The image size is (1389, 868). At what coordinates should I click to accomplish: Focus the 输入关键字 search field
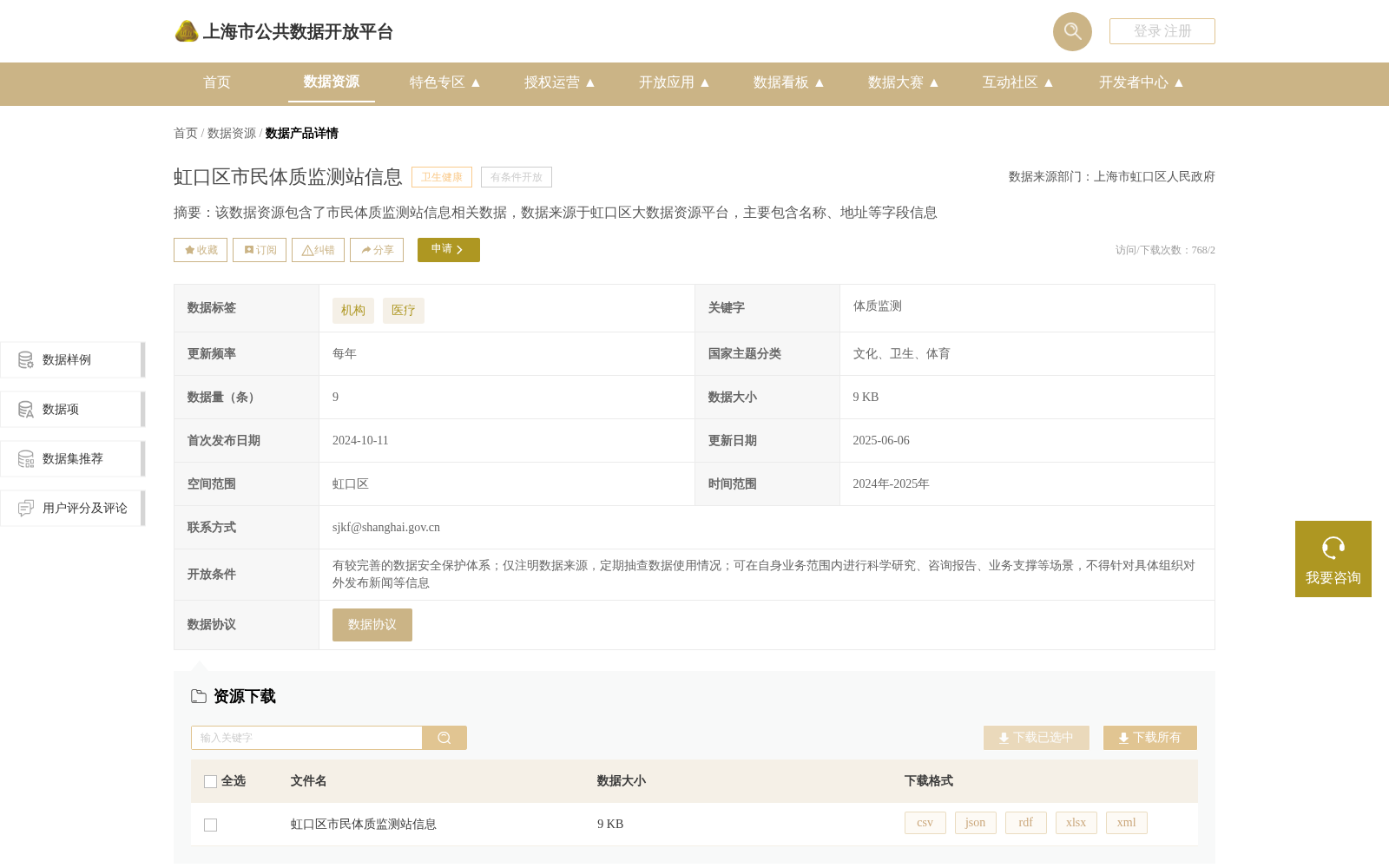tap(306, 738)
